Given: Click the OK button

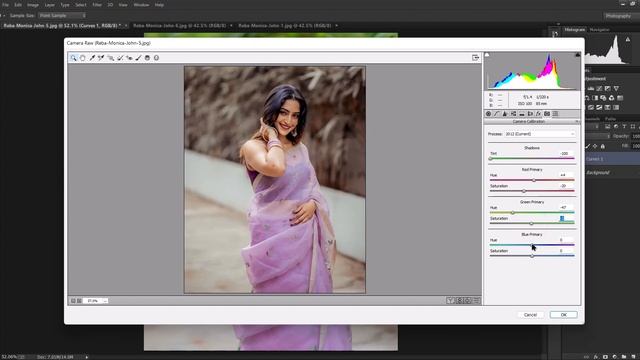Looking at the screenshot, I should (x=564, y=315).
